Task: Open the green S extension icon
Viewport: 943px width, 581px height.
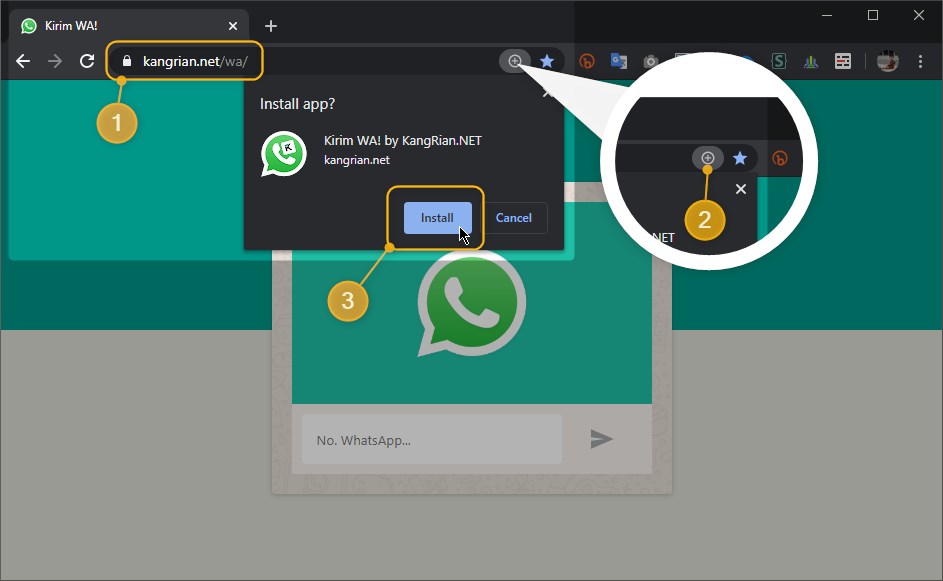Action: point(779,61)
